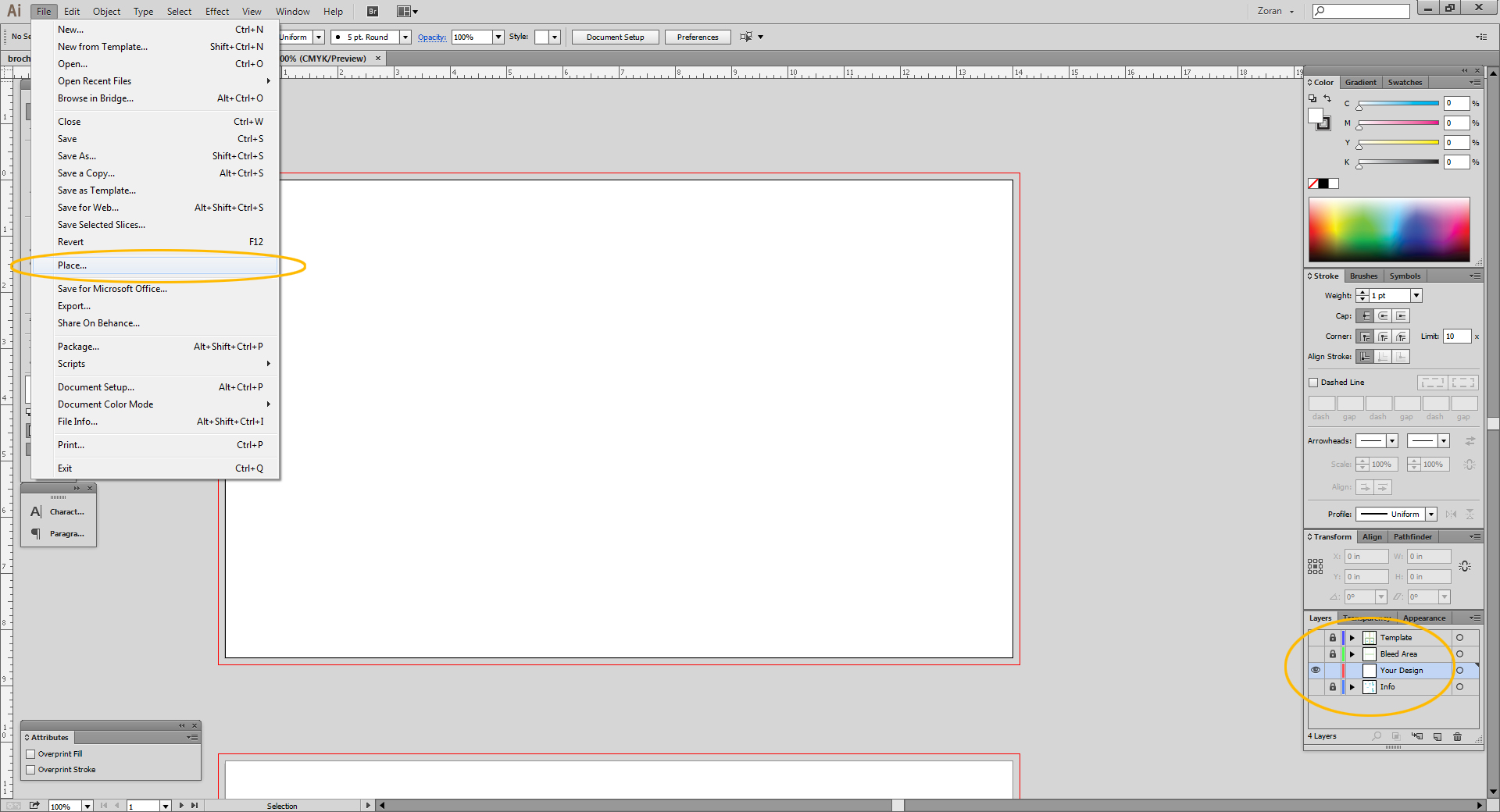1500x812 pixels.
Task: Choose the bevel join corner icon
Action: coord(1401,337)
